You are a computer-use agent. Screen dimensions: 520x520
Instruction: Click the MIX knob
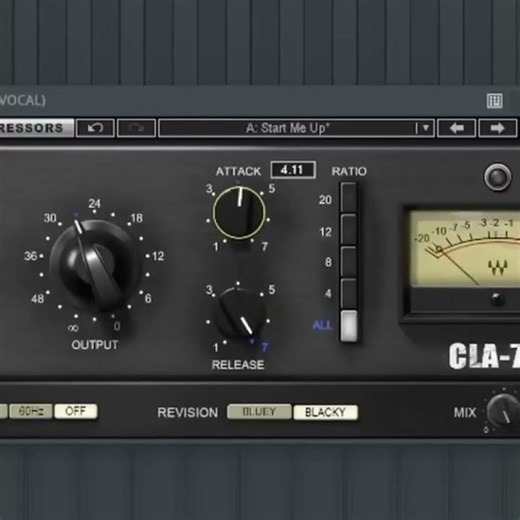pos(503,412)
